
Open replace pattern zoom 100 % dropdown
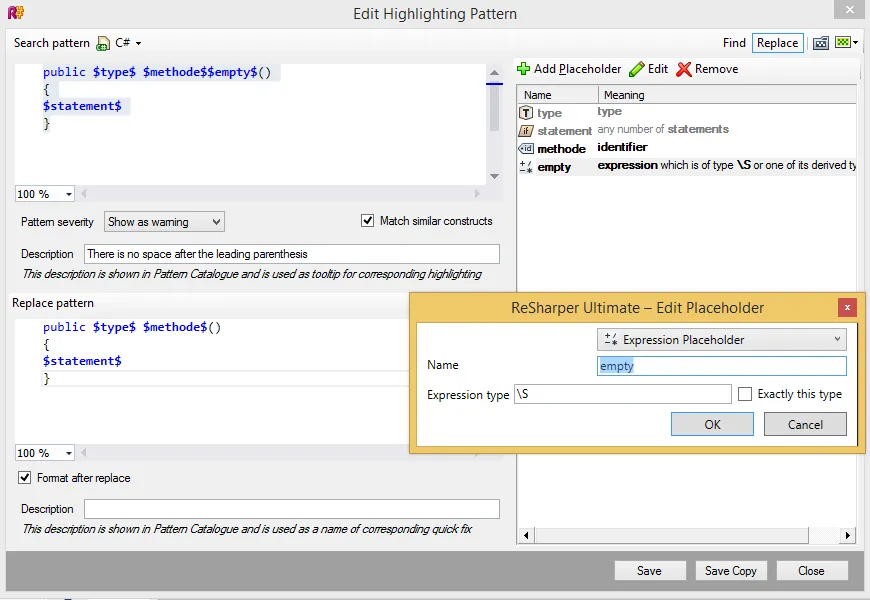click(x=69, y=453)
